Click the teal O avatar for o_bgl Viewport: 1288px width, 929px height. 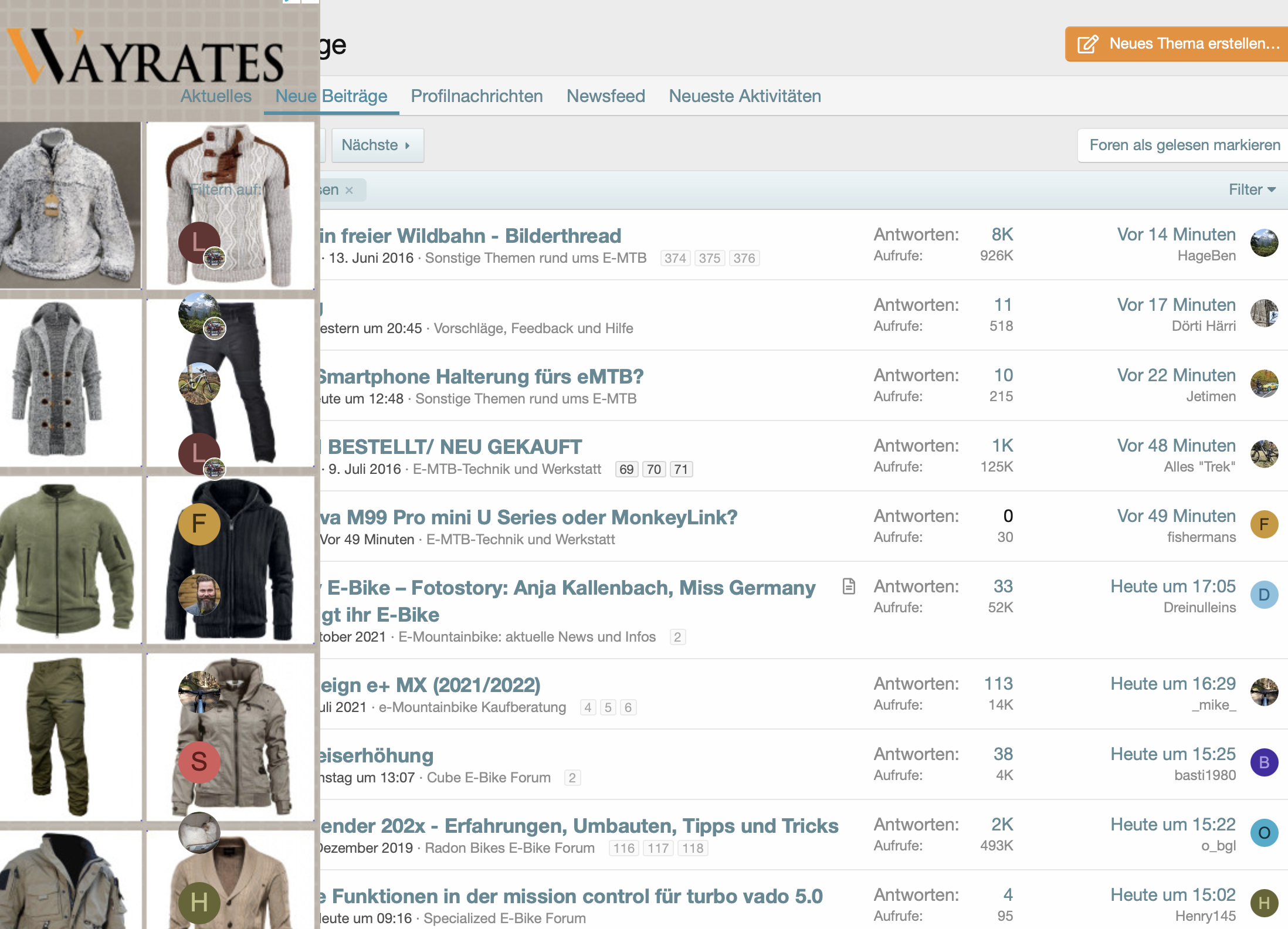coord(1264,833)
